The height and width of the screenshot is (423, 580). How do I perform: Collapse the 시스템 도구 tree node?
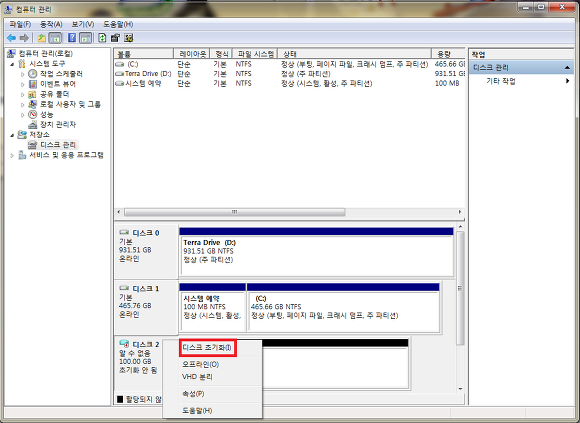(12, 64)
